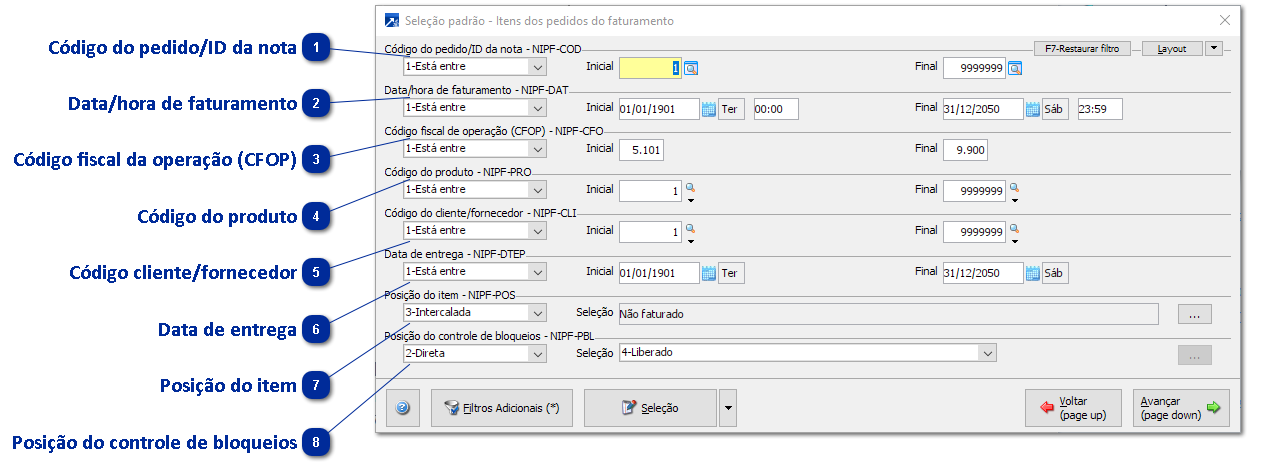Image resolution: width=1264 pixels, height=471 pixels.
Task: Click the Sáb weekday button in Data de entrega
Action: [x=1056, y=273]
